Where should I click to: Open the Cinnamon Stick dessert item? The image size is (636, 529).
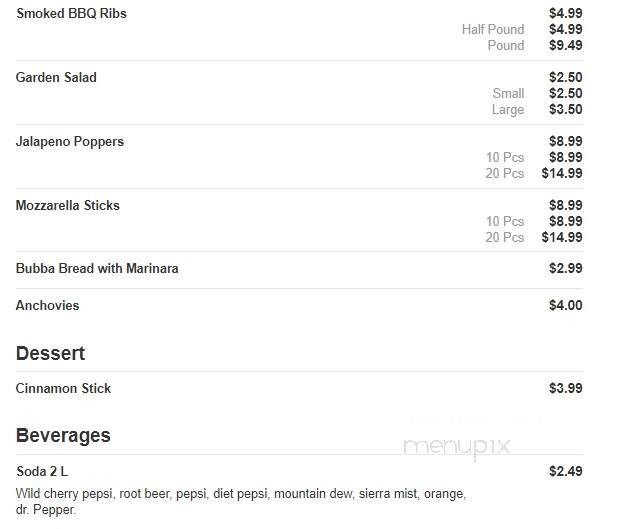click(x=63, y=388)
